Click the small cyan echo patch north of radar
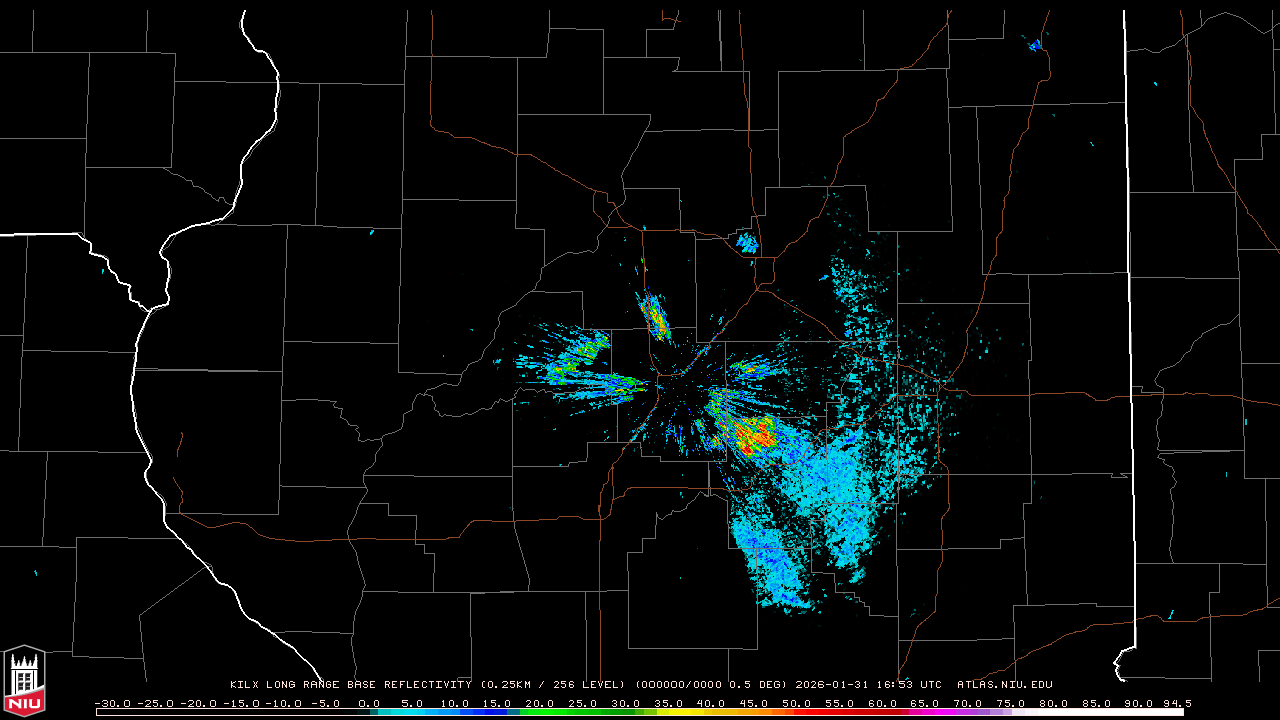The width and height of the screenshot is (1280, 720). click(747, 242)
